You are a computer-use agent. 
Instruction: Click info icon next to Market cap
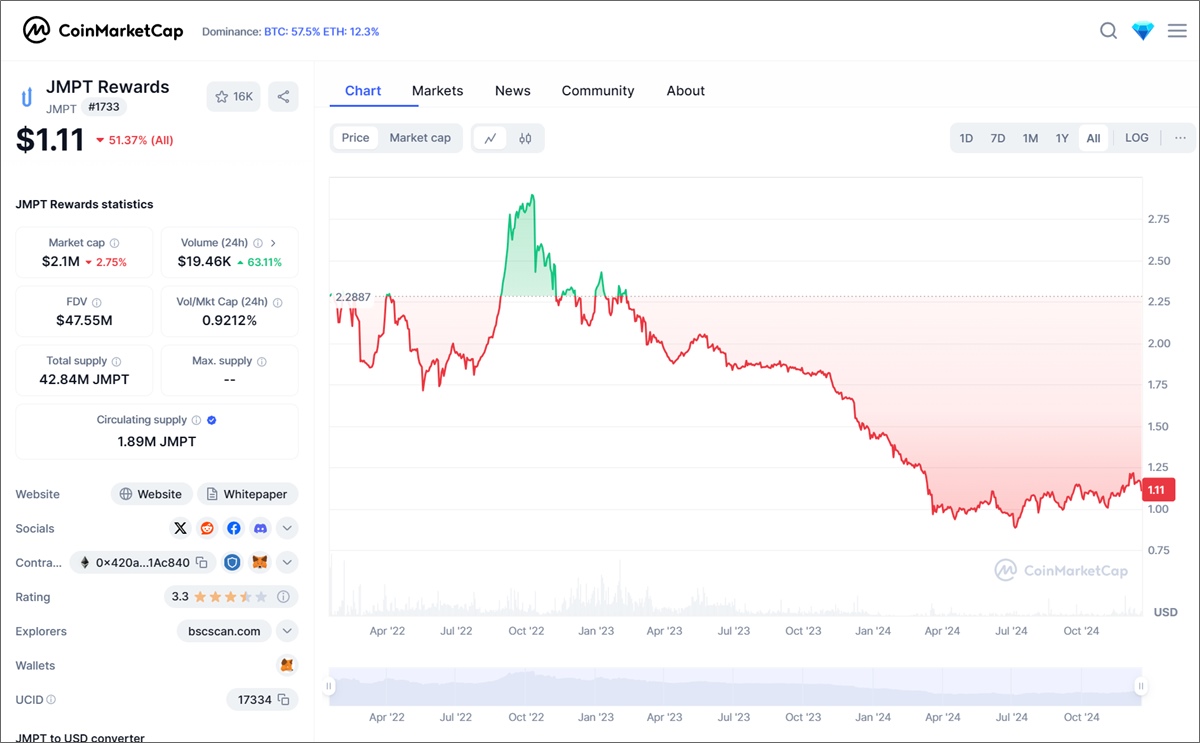click(x=114, y=243)
